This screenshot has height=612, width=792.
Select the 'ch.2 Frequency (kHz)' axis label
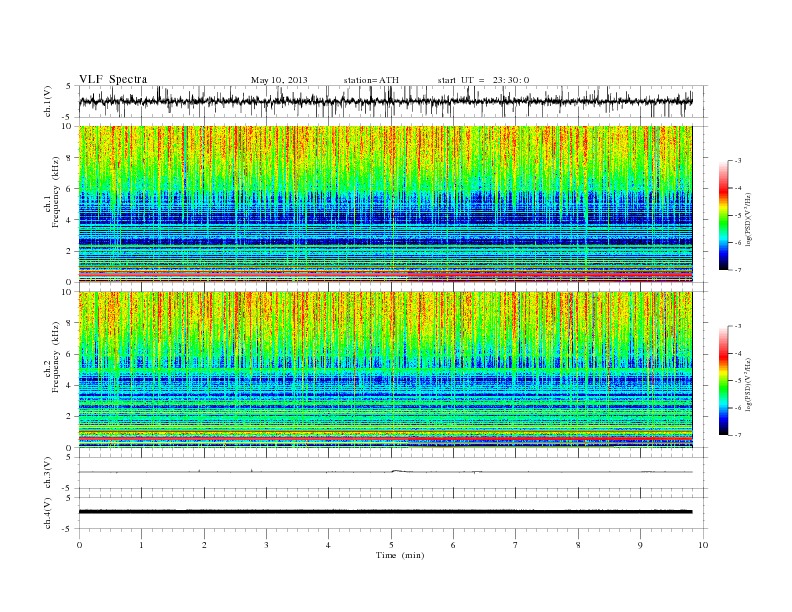pos(52,357)
